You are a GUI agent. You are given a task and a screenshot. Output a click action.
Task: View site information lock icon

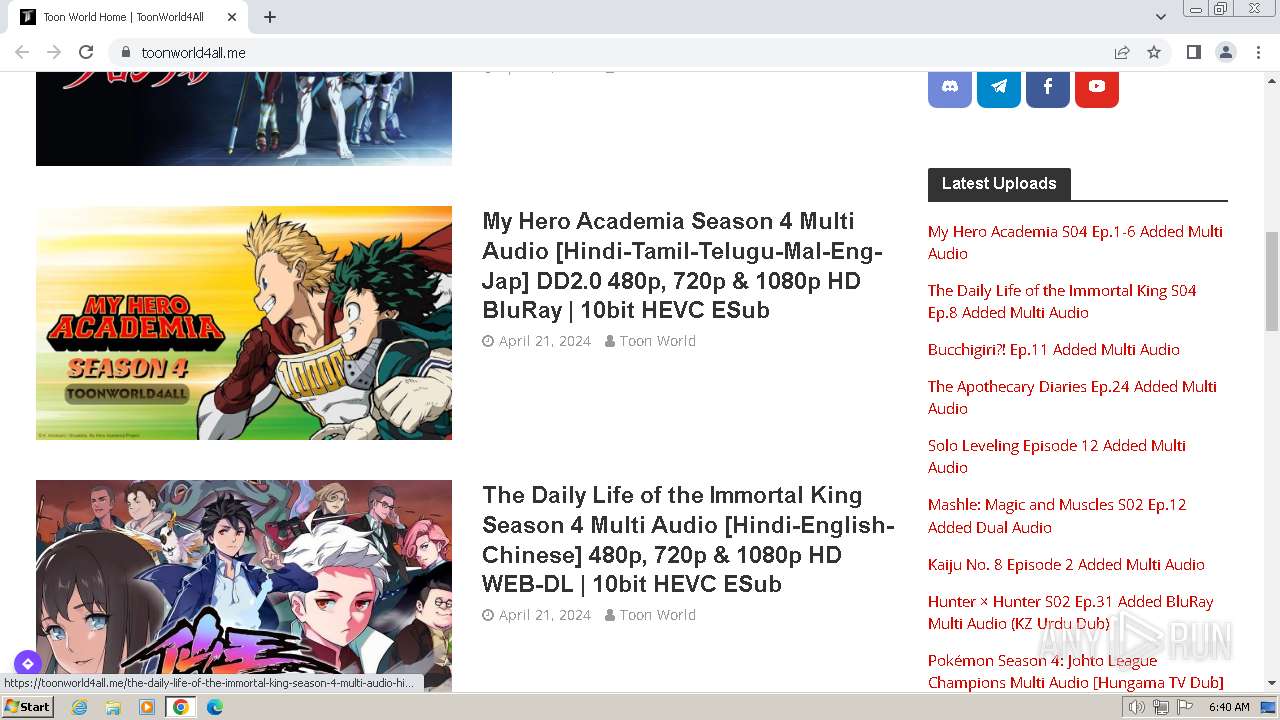click(125, 52)
